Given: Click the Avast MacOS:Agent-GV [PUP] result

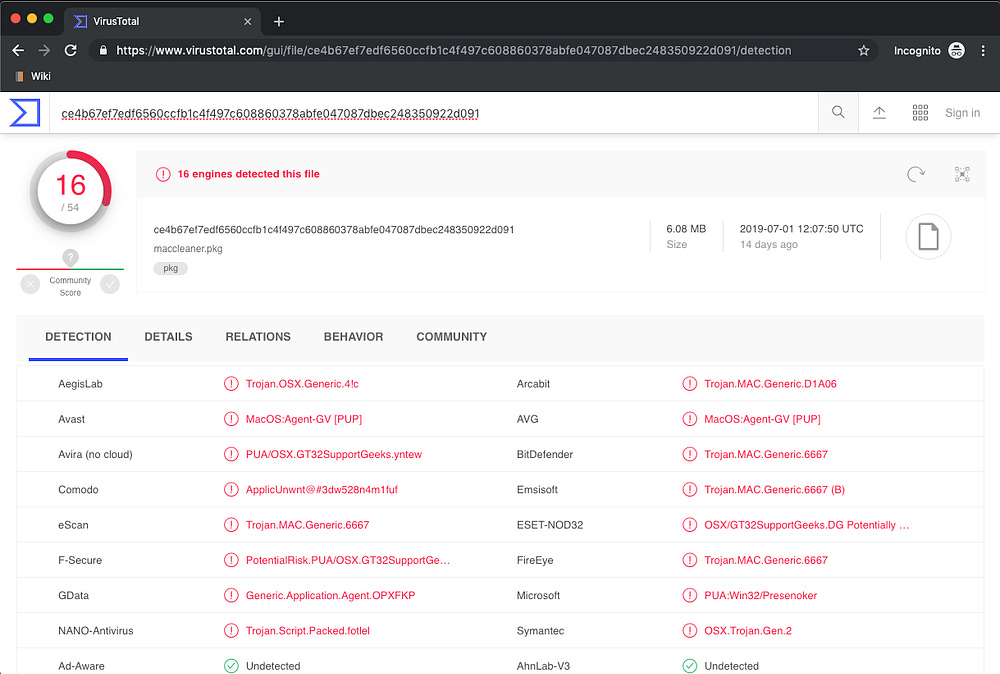Looking at the screenshot, I should tap(304, 419).
